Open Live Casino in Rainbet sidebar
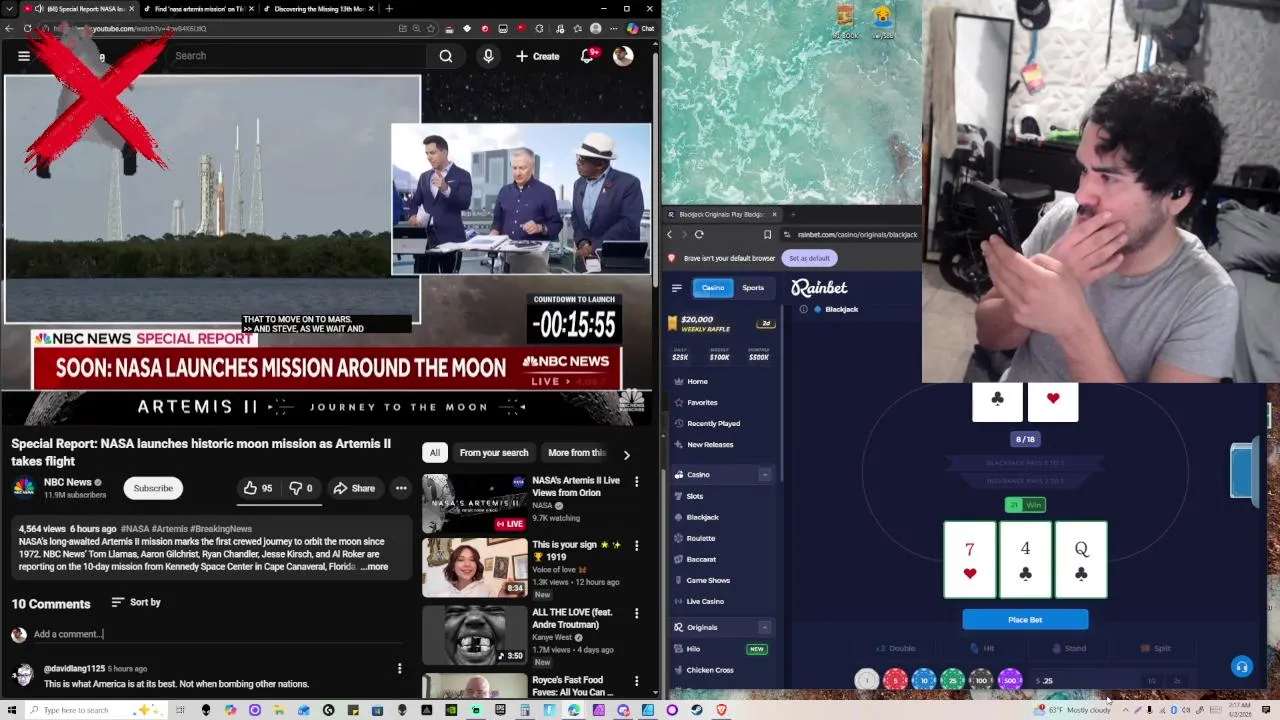 point(704,601)
